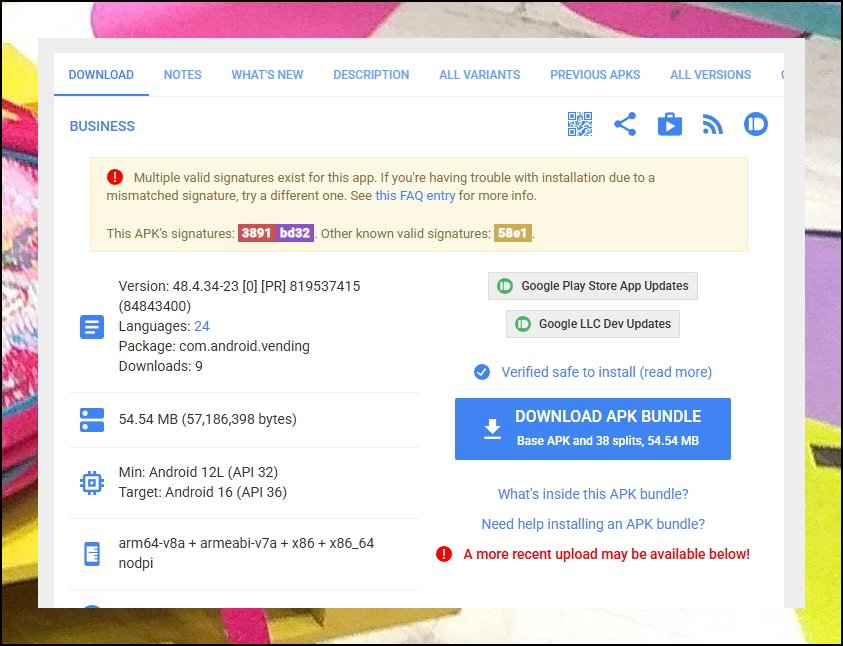843x646 pixels.
Task: Select the 54.54 MB file size text
Action: click(208, 419)
